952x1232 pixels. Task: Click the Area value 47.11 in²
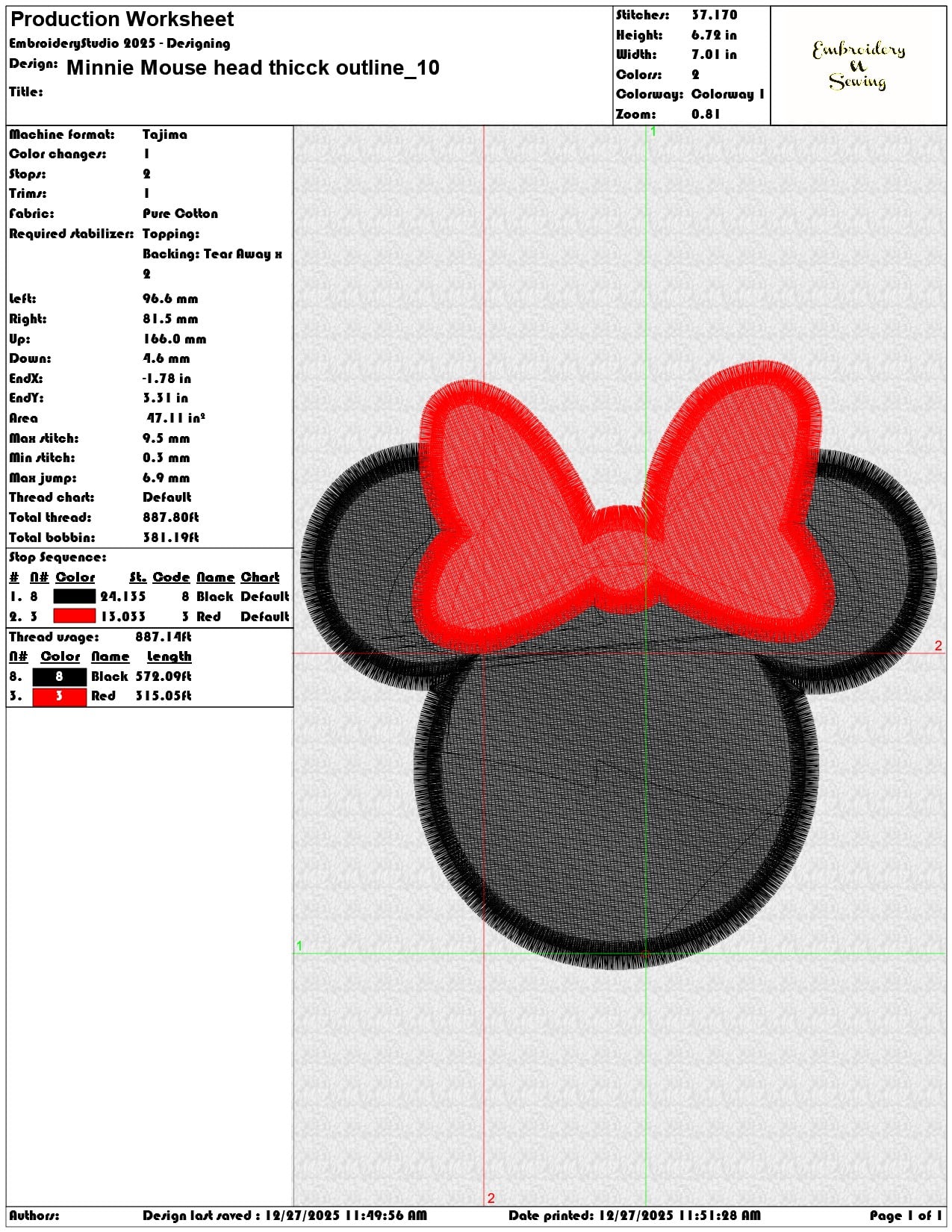[x=175, y=418]
